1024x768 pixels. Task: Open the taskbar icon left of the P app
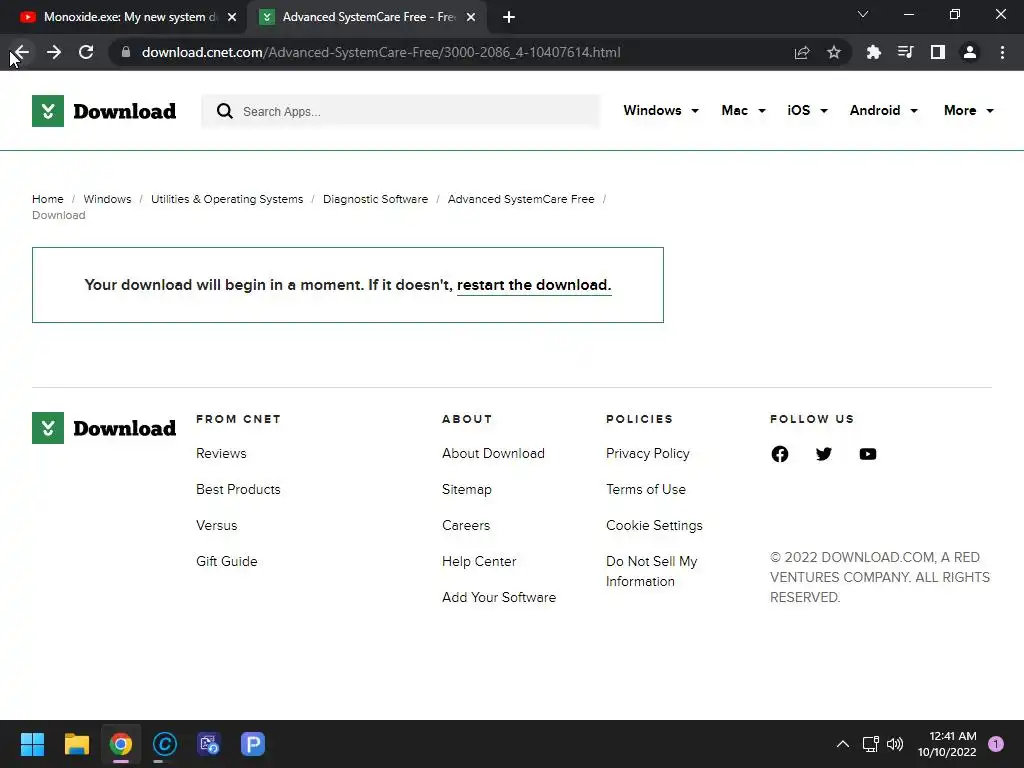[209, 744]
